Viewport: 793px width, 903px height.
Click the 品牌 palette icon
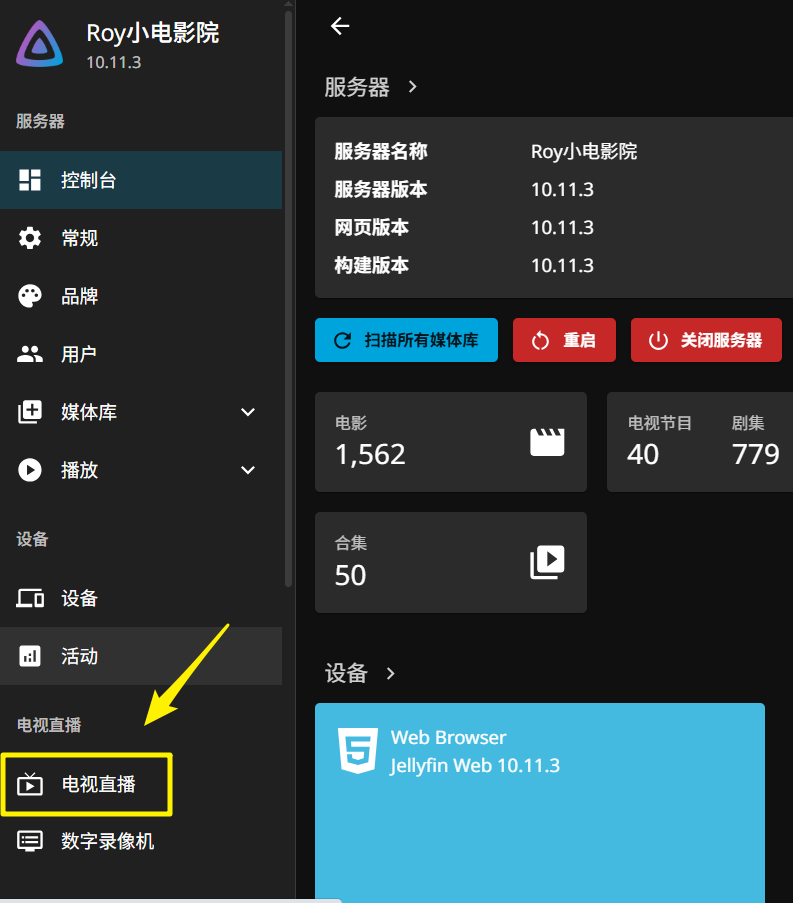click(30, 296)
